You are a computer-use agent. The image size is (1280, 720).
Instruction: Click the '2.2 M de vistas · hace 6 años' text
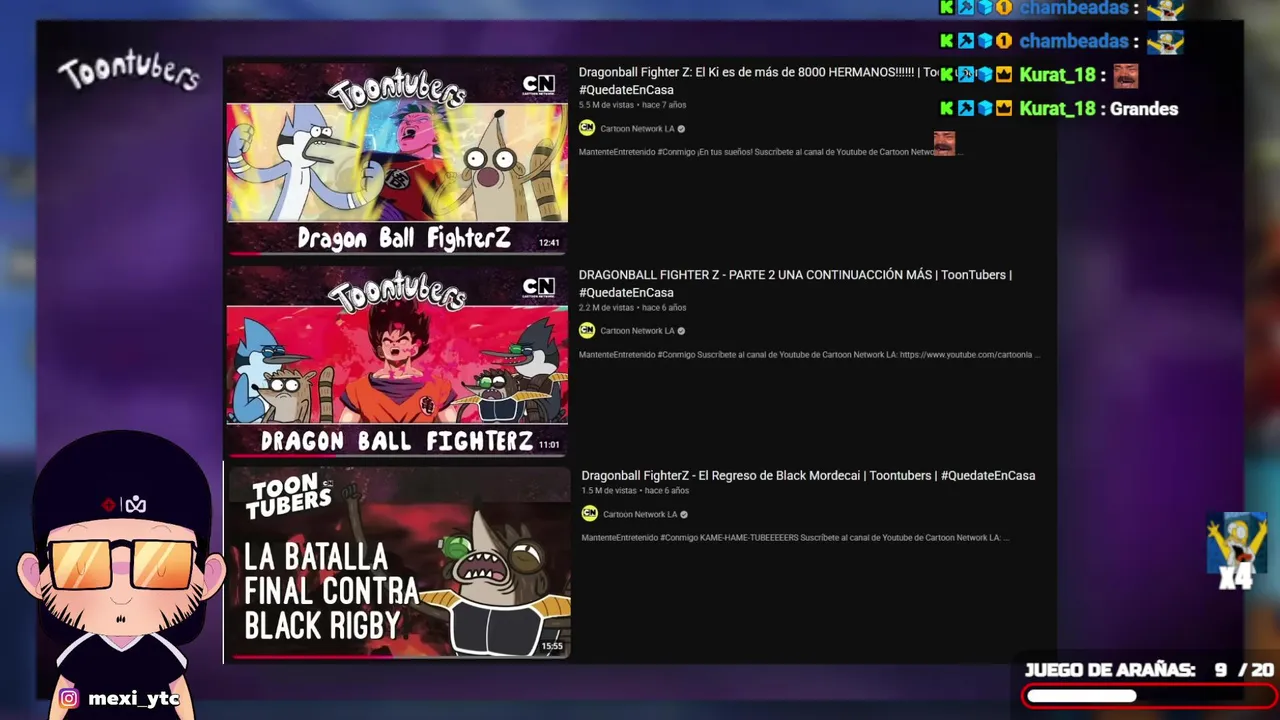tap(632, 308)
